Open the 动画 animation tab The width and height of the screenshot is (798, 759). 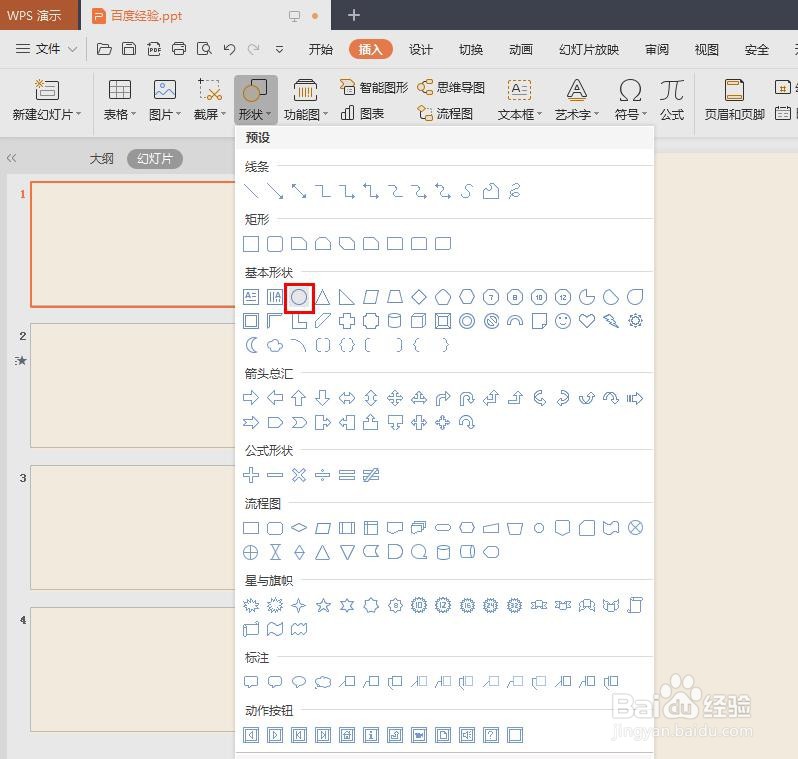pos(521,49)
